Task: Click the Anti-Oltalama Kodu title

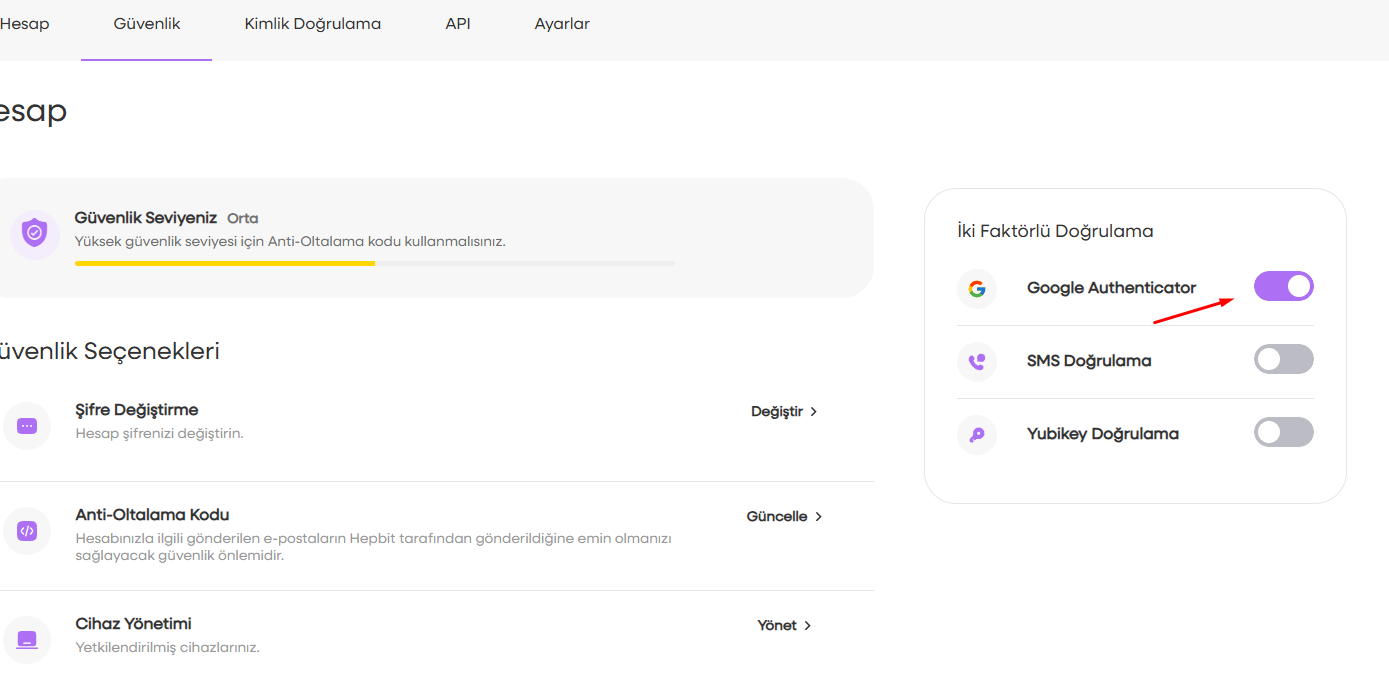Action: click(152, 515)
